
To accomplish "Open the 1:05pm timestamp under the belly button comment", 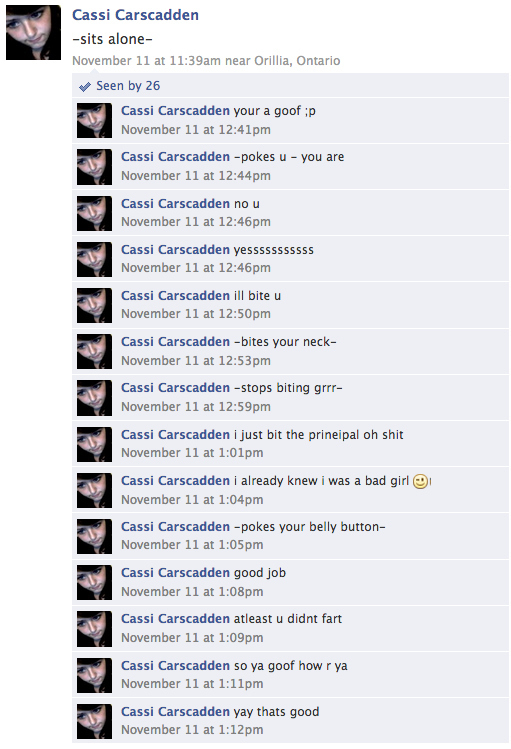I will point(192,545).
